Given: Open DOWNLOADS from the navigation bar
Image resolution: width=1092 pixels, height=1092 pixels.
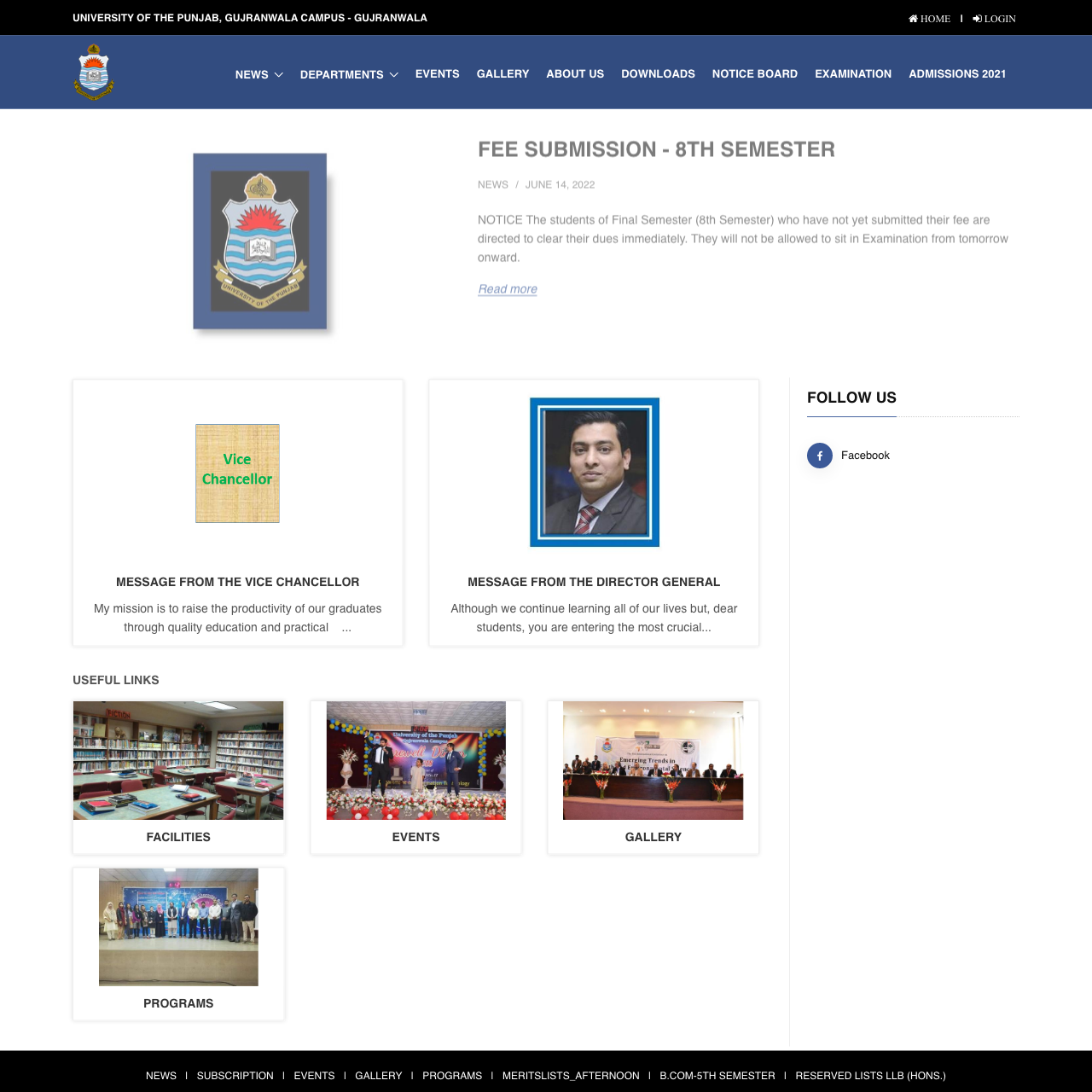Looking at the screenshot, I should click(658, 74).
